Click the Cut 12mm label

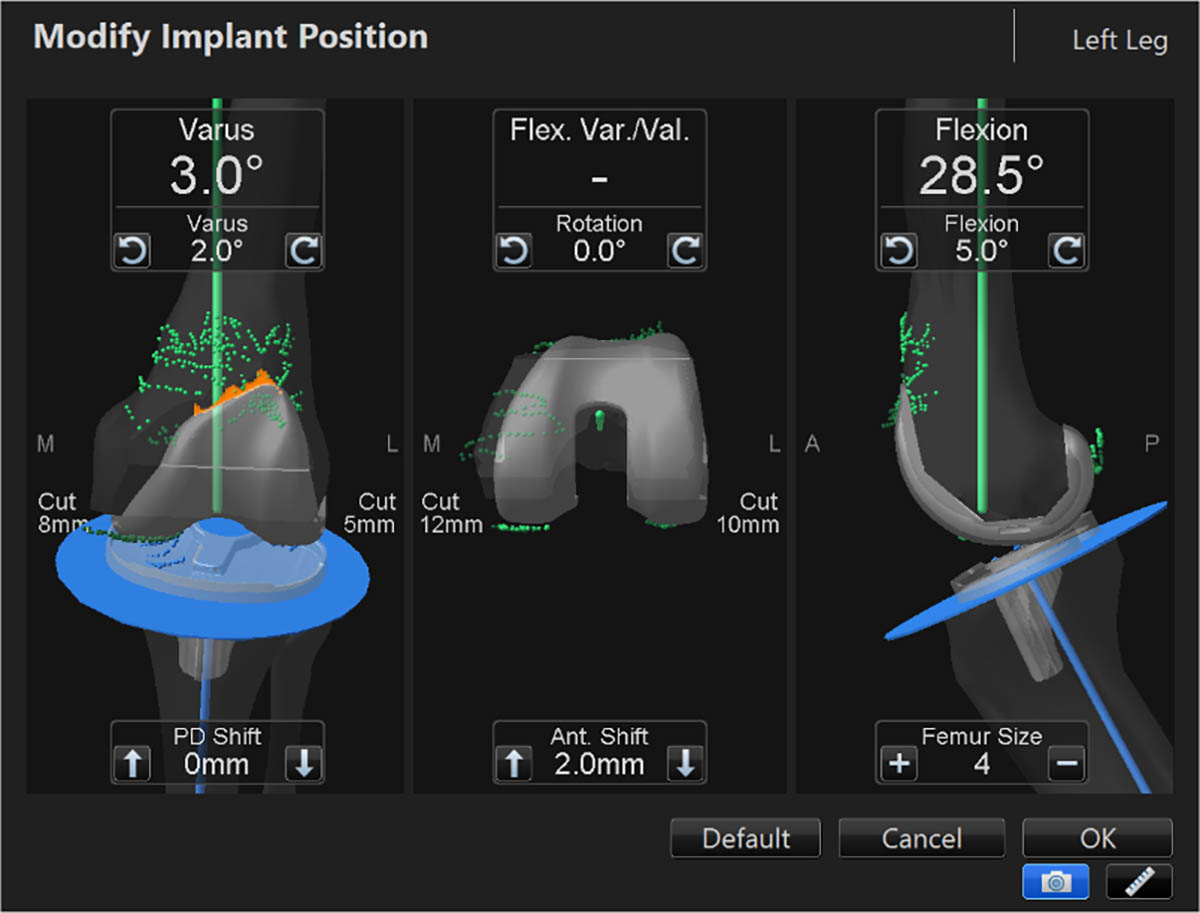(451, 512)
